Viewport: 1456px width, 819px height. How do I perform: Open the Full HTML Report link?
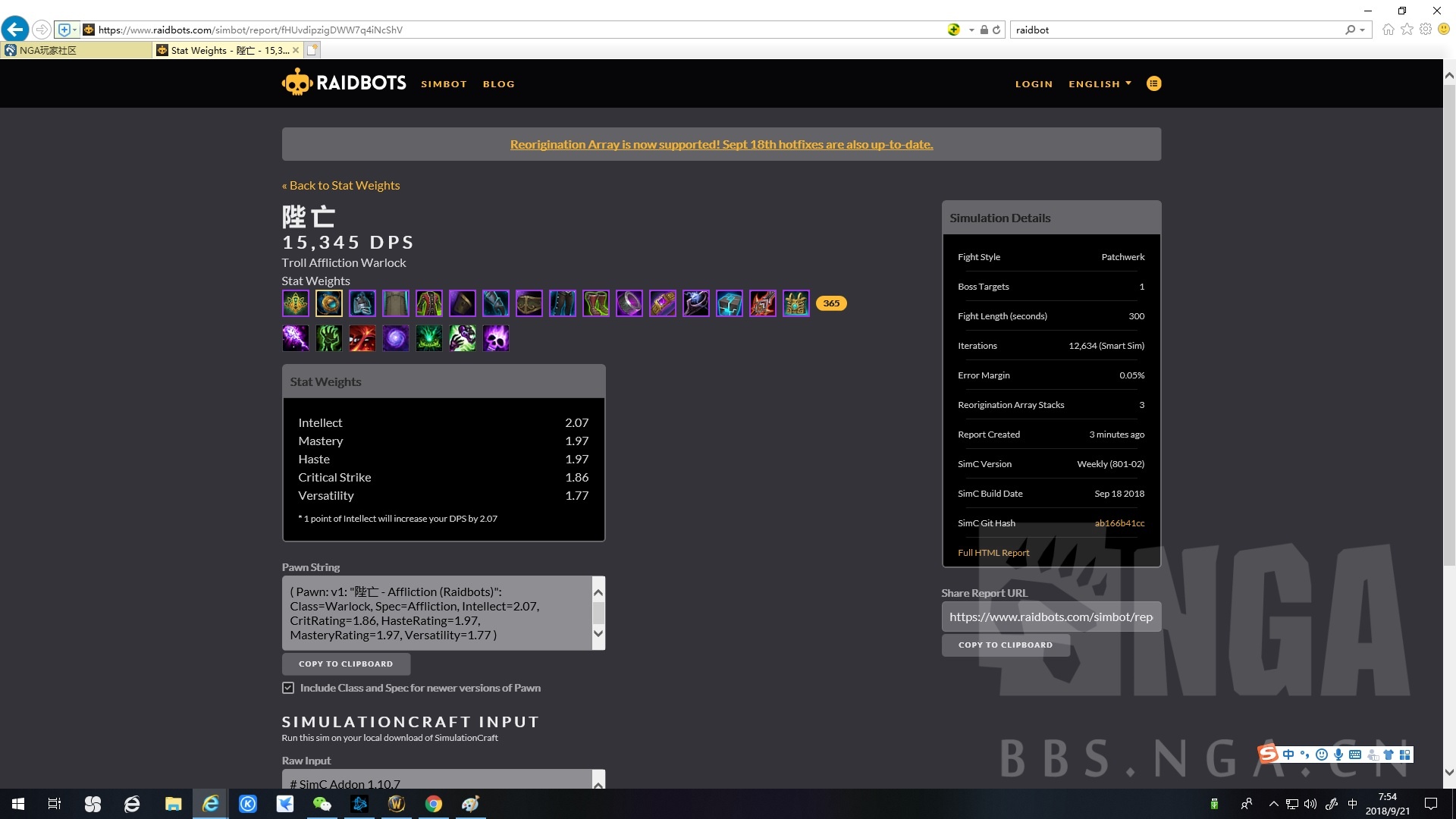tap(993, 553)
